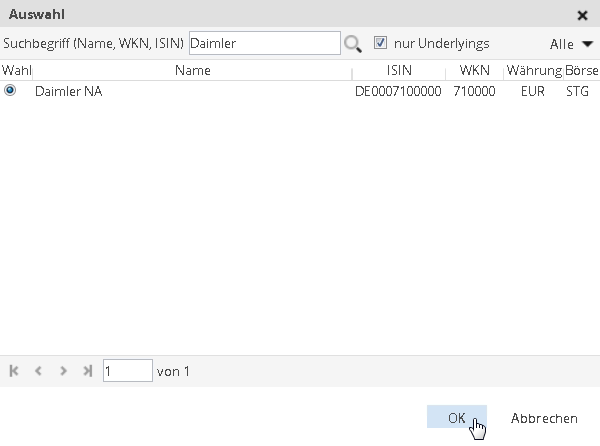Sort by the WKN column header
The height and width of the screenshot is (446, 600).
tap(474, 71)
